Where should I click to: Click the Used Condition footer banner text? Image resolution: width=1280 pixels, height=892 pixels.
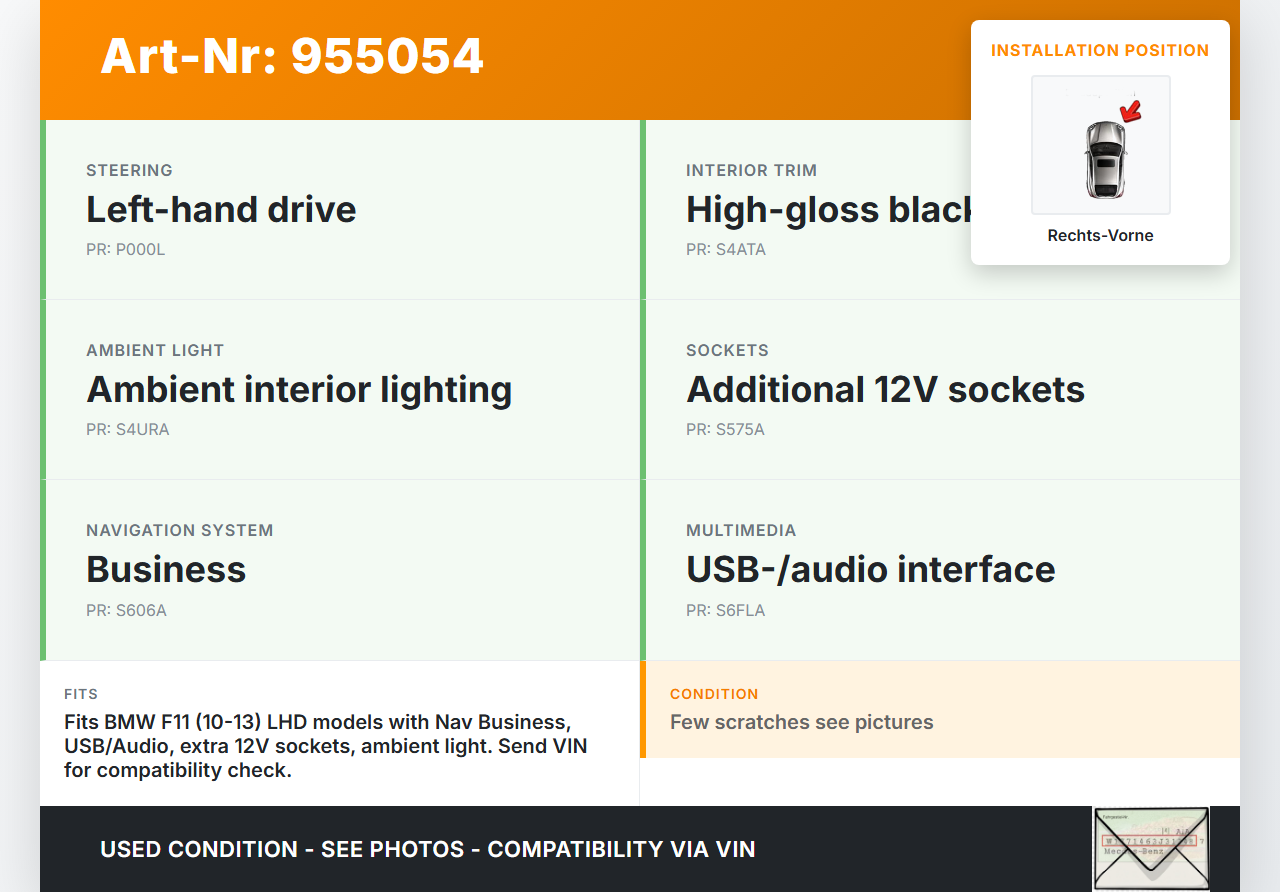pyautogui.click(x=427, y=849)
